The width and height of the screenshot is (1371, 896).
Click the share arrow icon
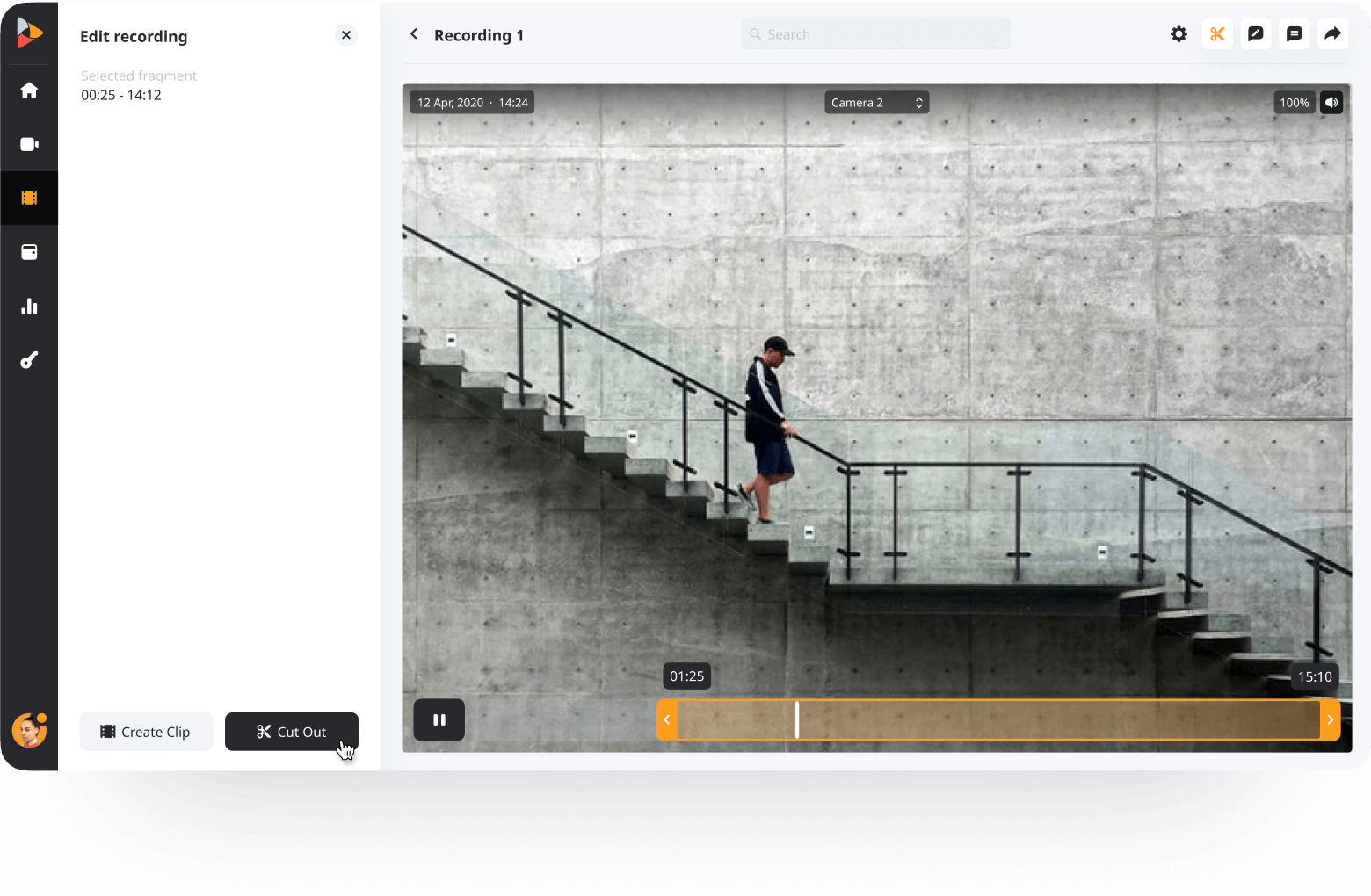1333,34
